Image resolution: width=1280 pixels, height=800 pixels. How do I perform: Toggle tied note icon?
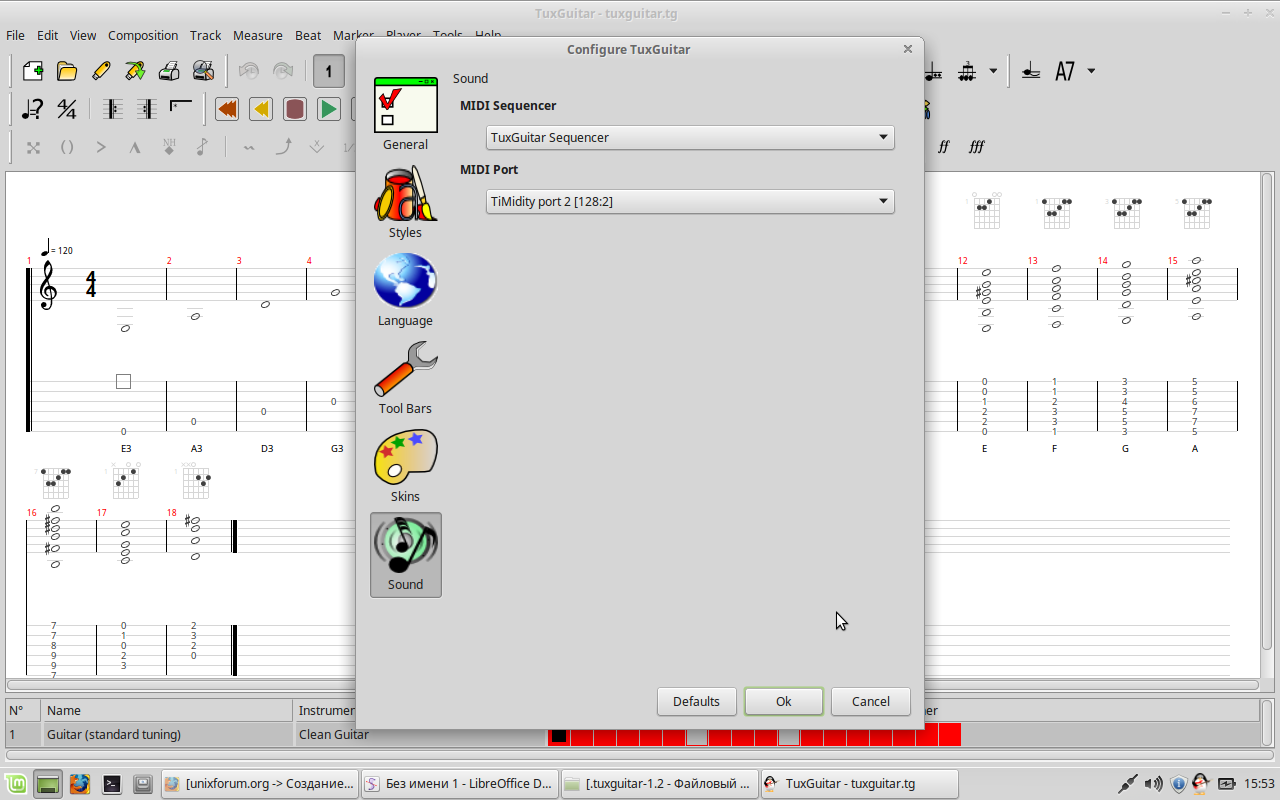point(1031,71)
